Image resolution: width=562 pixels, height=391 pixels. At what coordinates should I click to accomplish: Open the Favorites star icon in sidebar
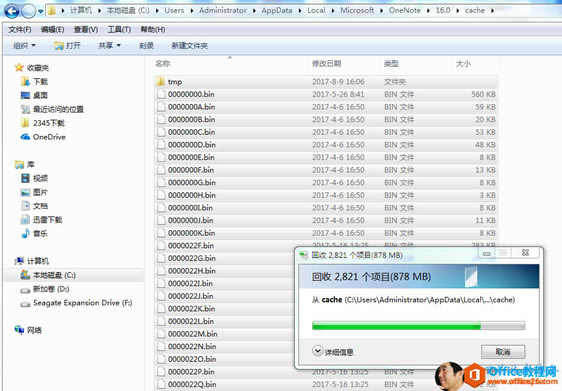19,67
